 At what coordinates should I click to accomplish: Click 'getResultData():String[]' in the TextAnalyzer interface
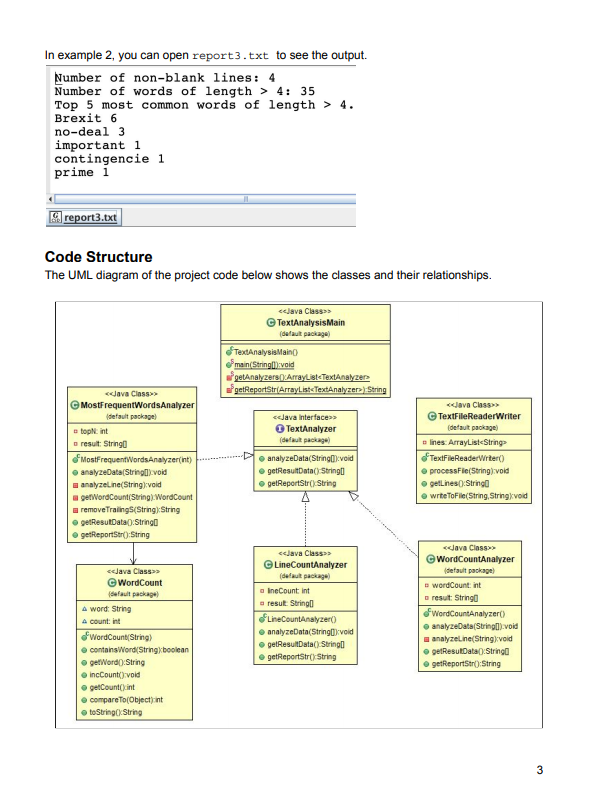click(x=302, y=471)
